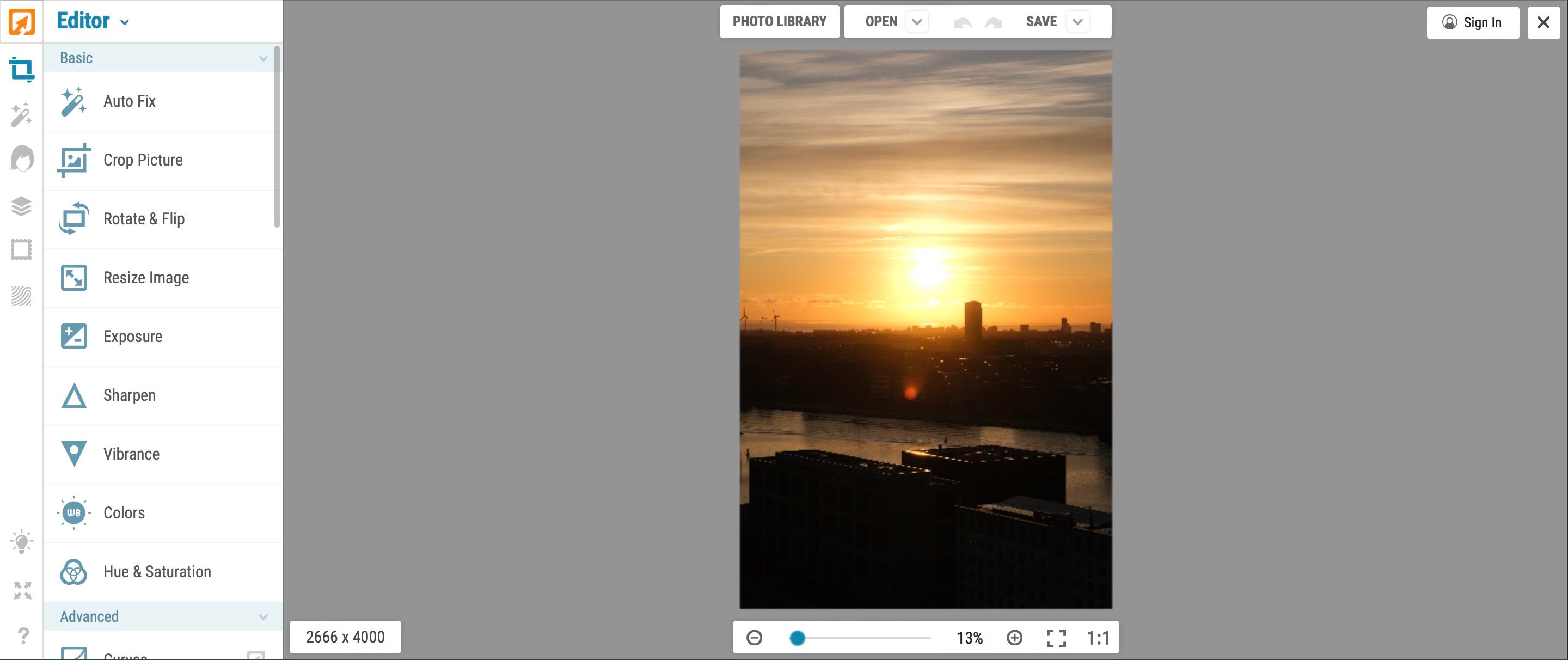1568x660 pixels.
Task: Set view to 1:1 actual size
Action: click(x=1098, y=638)
